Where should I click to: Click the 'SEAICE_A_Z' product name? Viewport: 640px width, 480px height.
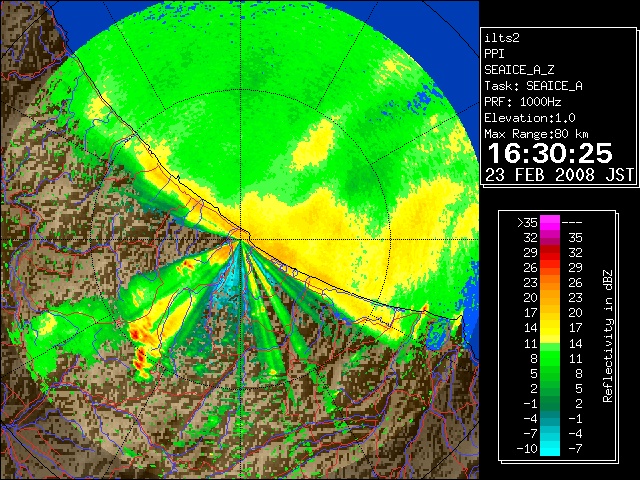519,70
